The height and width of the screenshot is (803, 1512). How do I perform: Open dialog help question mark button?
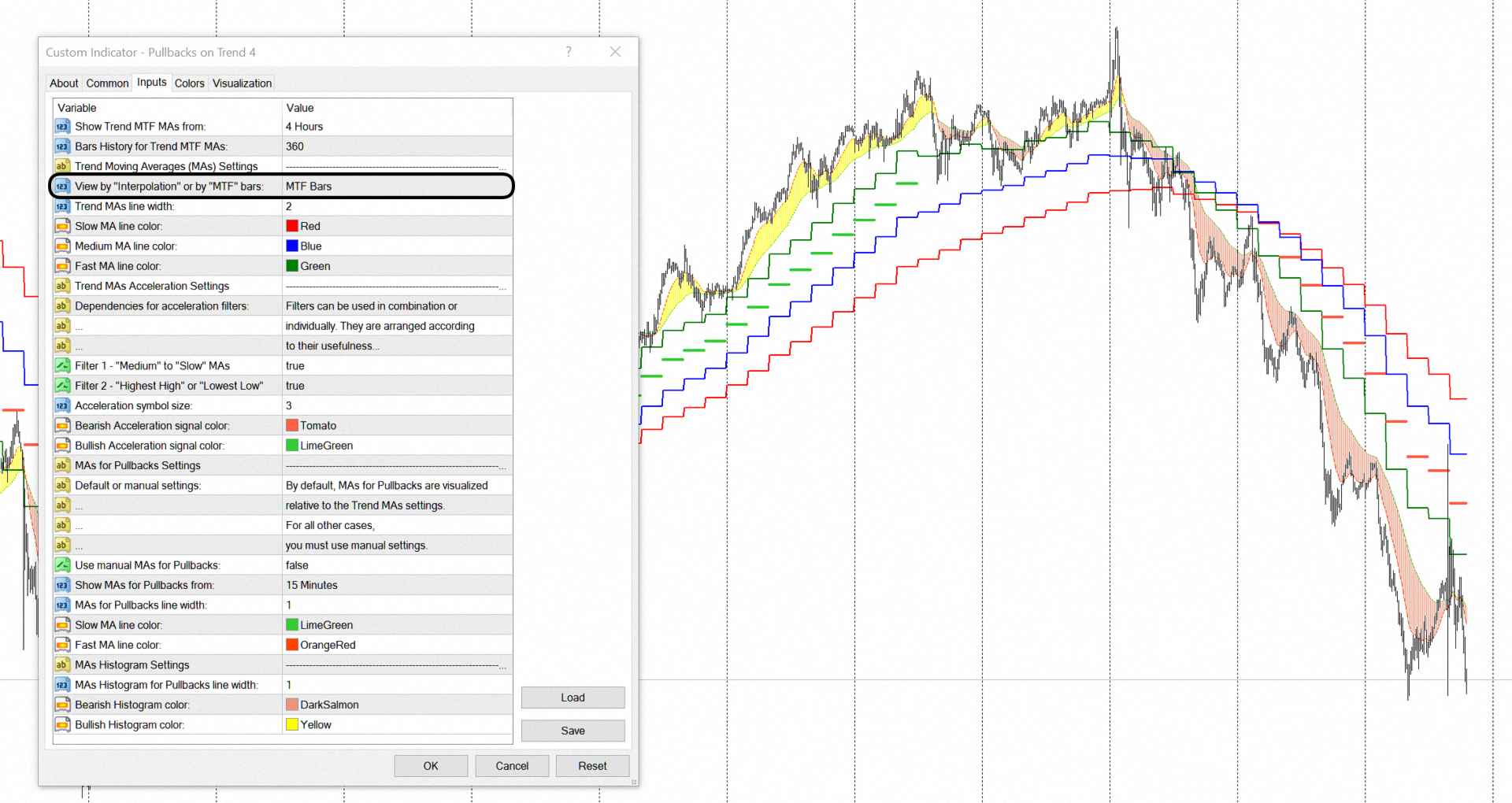click(569, 52)
